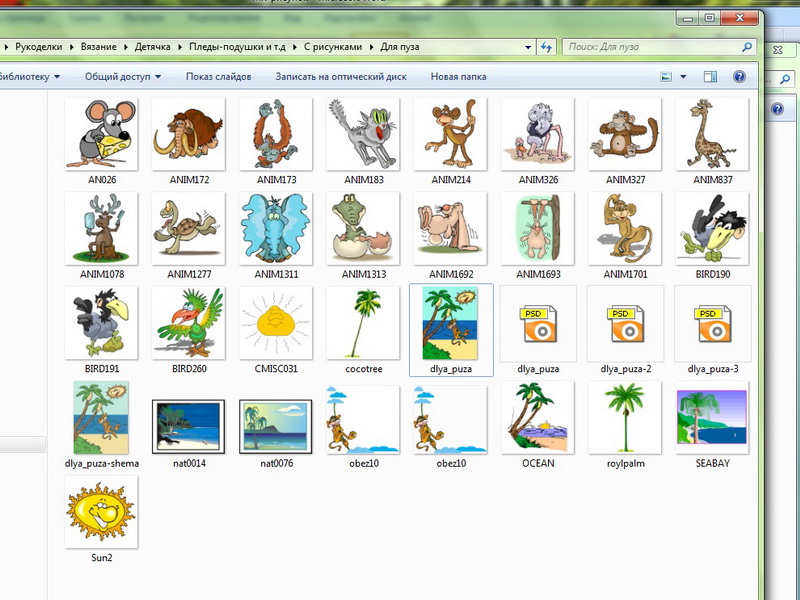Expand the view options dropdown arrow
This screenshot has height=600, width=800.
(683, 77)
